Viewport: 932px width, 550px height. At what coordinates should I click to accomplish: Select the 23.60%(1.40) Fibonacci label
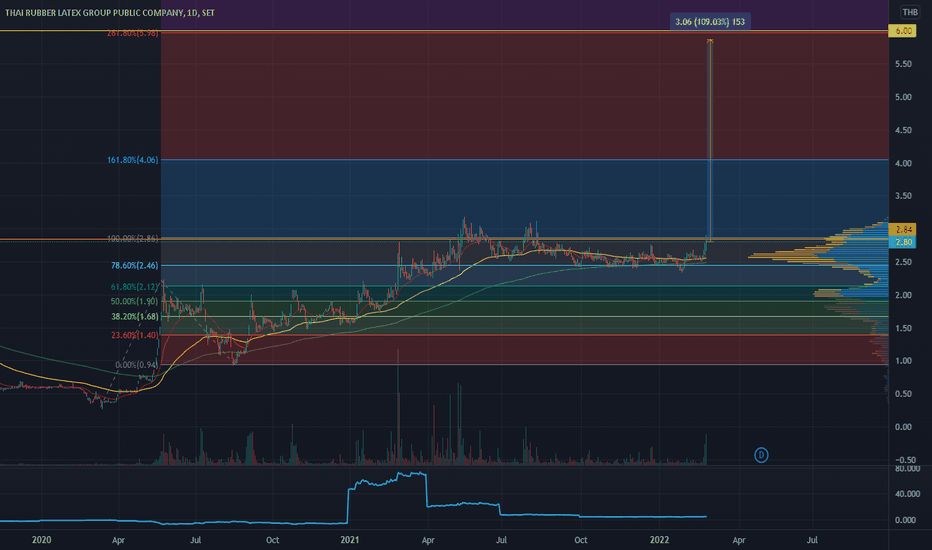point(134,335)
